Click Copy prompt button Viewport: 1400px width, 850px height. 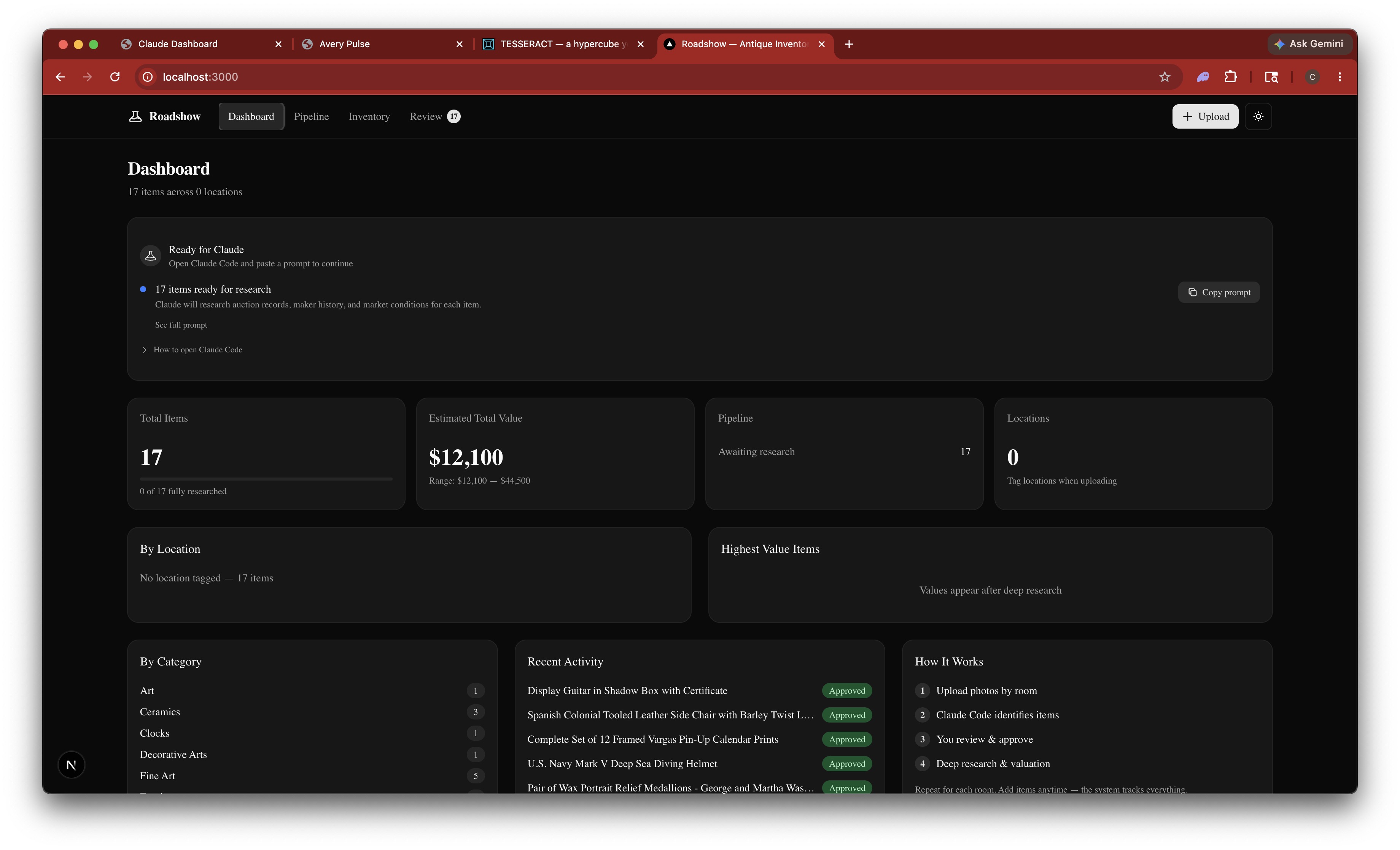[1219, 292]
